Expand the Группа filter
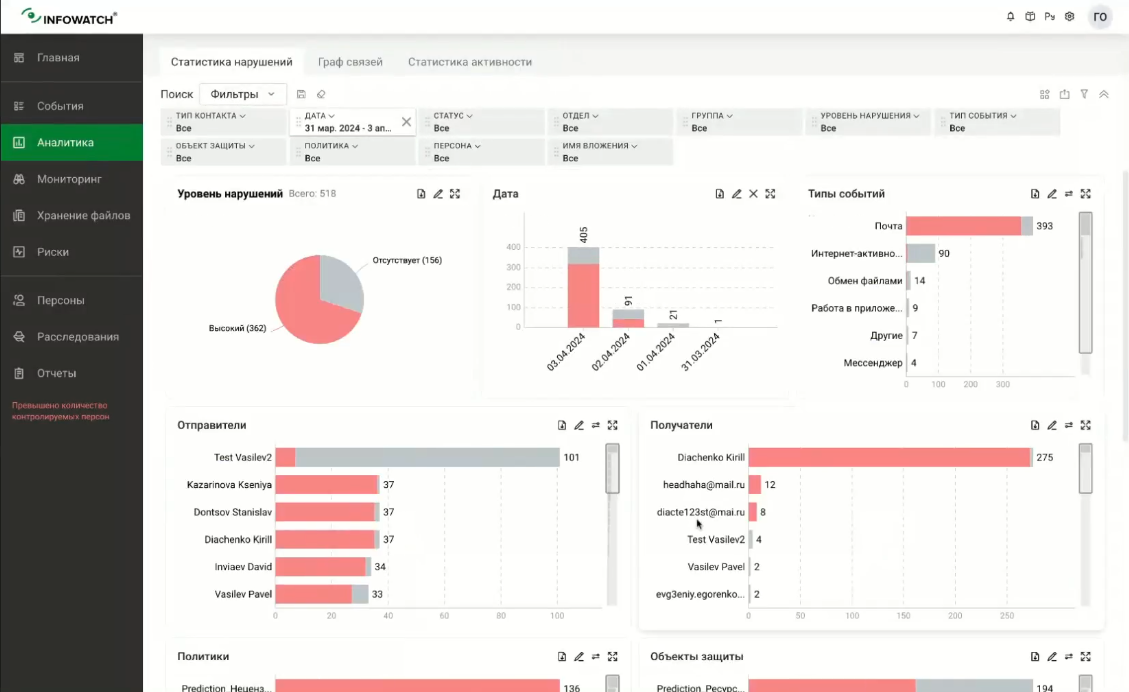 click(739, 122)
